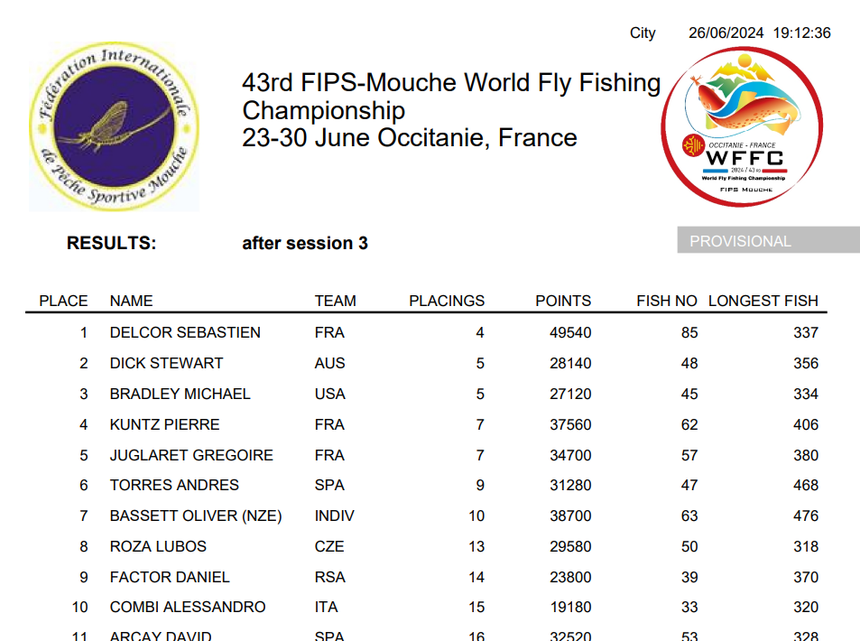Select the POINTS column header

pos(563,301)
